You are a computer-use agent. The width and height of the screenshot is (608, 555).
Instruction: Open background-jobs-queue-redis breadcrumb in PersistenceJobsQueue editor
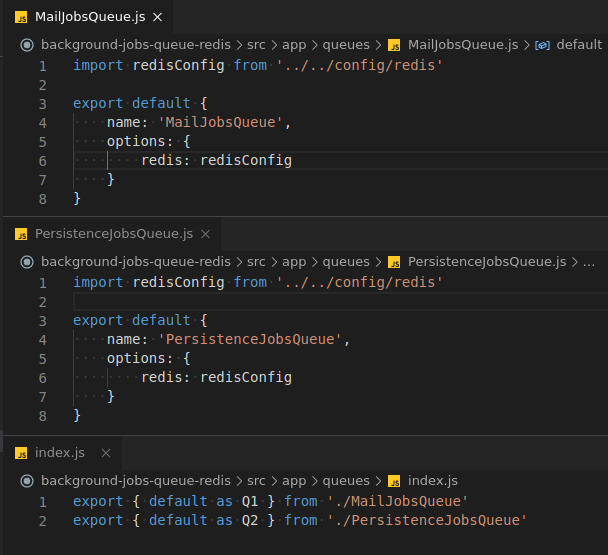tap(136, 262)
